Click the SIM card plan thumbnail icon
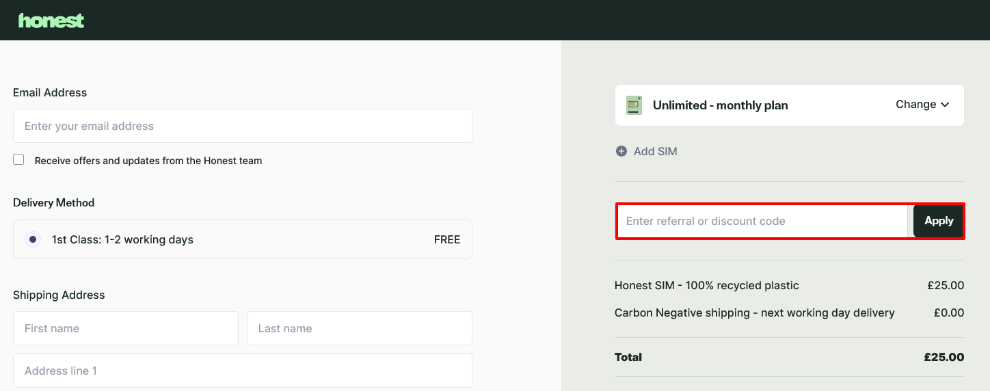 (633, 105)
